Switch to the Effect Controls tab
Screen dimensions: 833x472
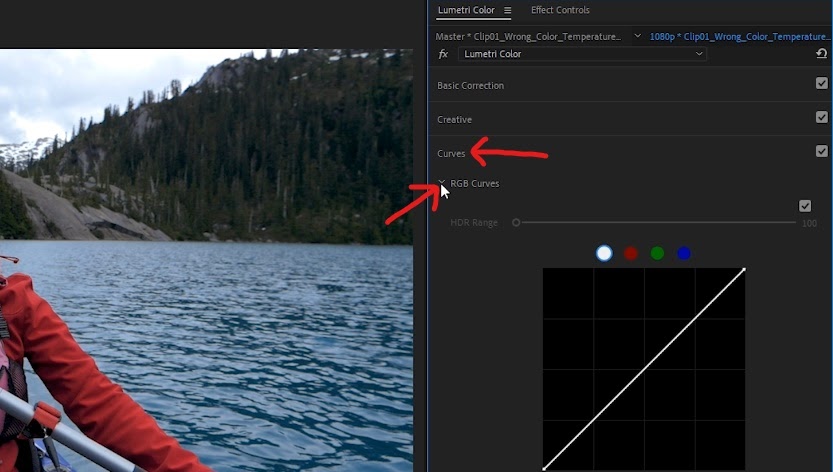tap(560, 10)
